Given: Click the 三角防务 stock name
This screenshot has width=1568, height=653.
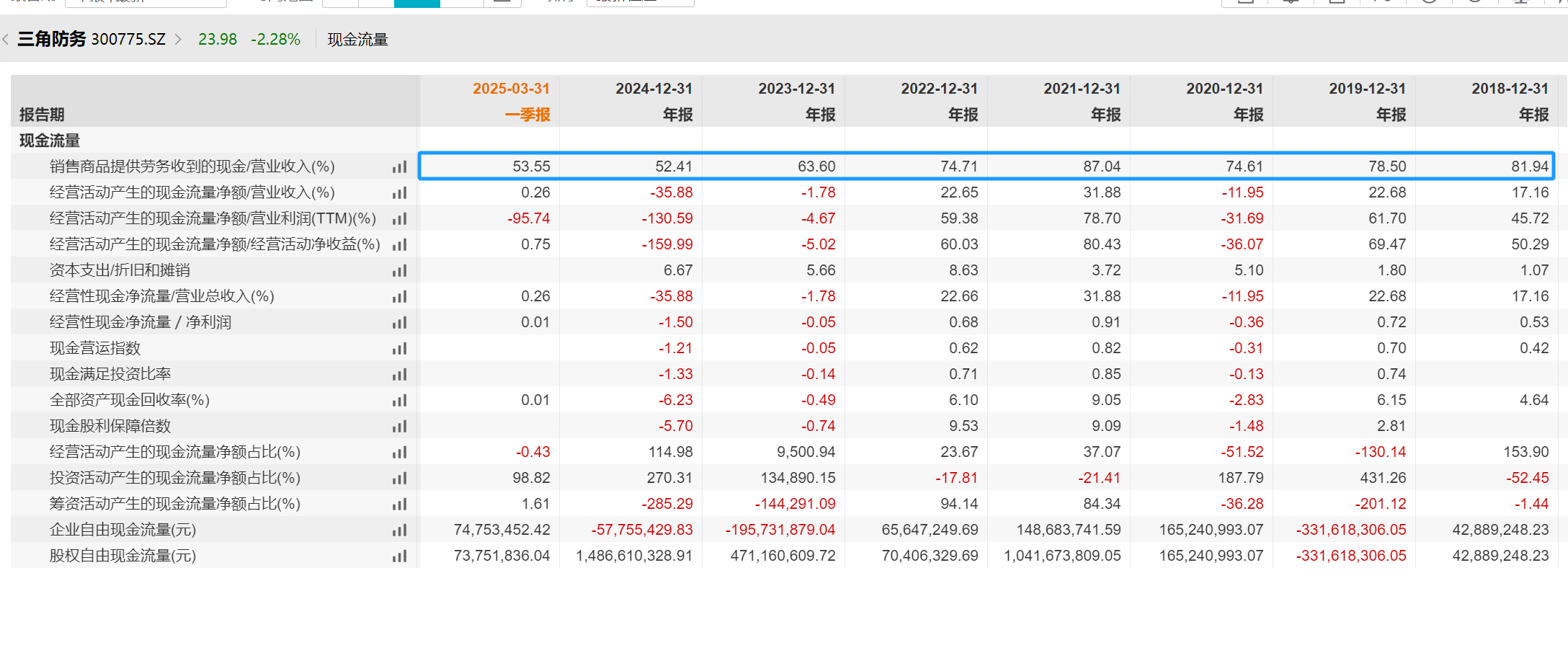Looking at the screenshot, I should [x=52, y=39].
